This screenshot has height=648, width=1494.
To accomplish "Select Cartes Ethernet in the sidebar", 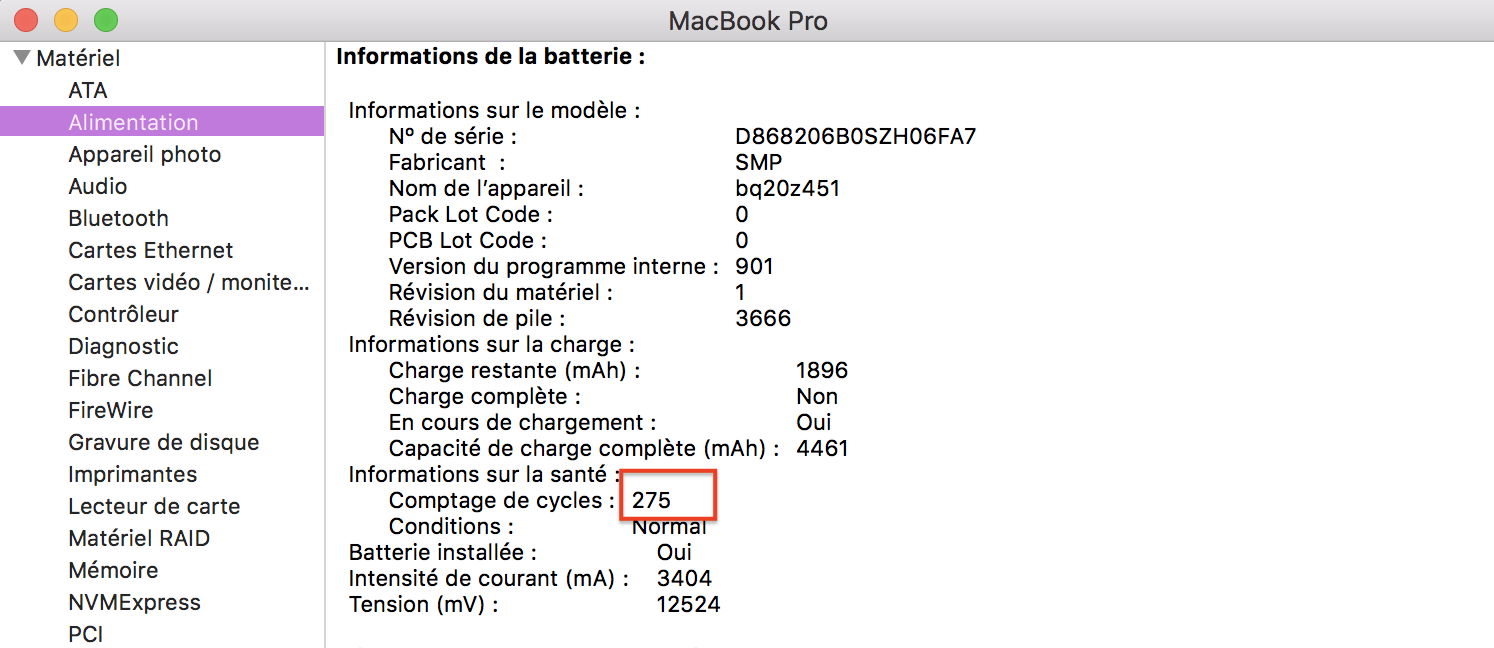I will pyautogui.click(x=150, y=250).
